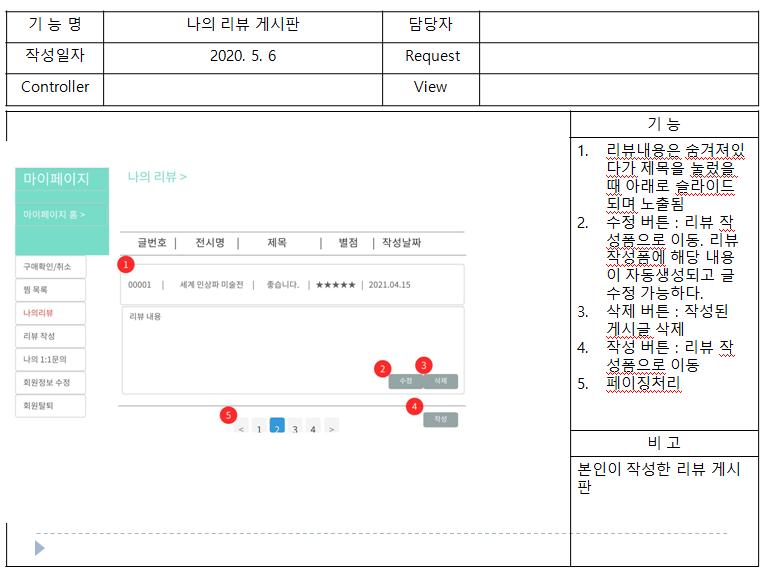Click the red number 2 annotation marker

tap(382, 368)
